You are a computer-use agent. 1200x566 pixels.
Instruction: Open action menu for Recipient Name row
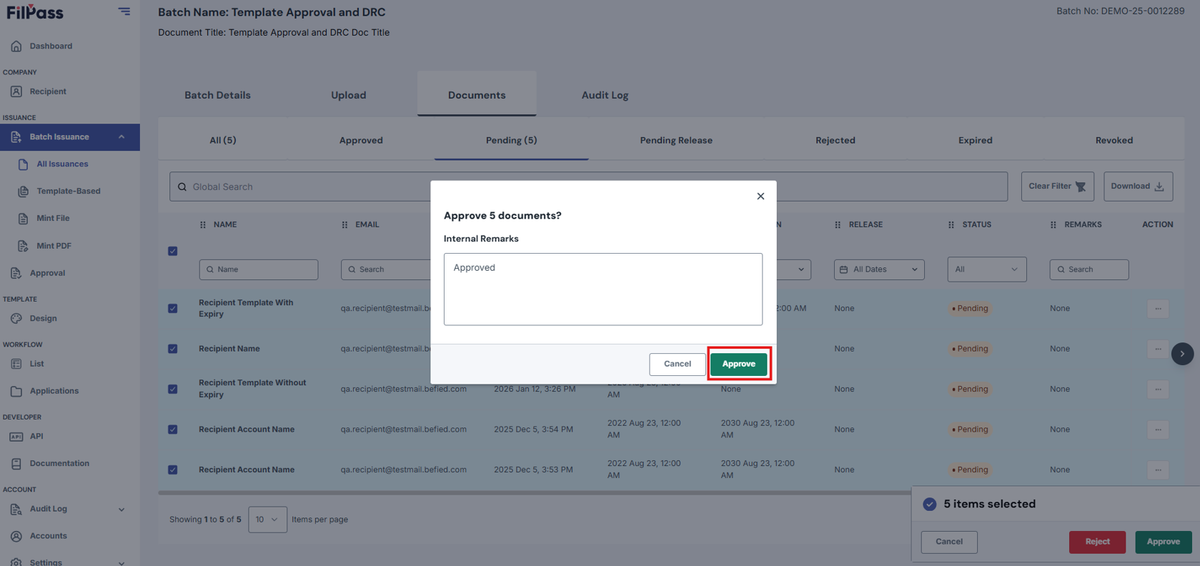coord(1158,349)
